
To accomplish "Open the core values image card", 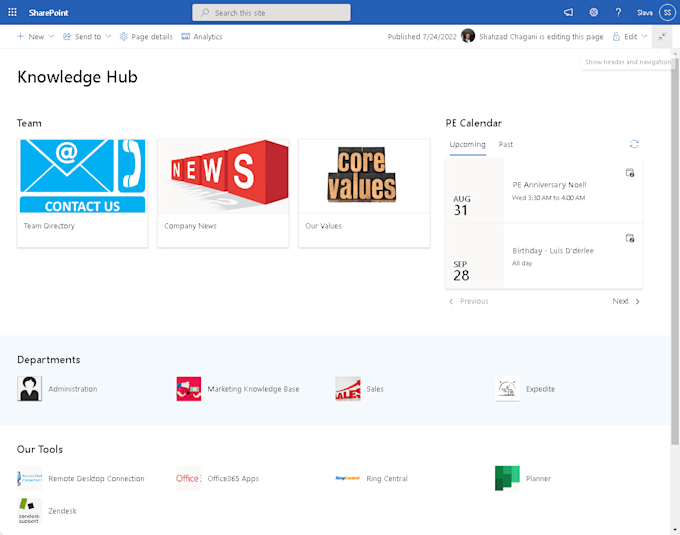I will 364,176.
